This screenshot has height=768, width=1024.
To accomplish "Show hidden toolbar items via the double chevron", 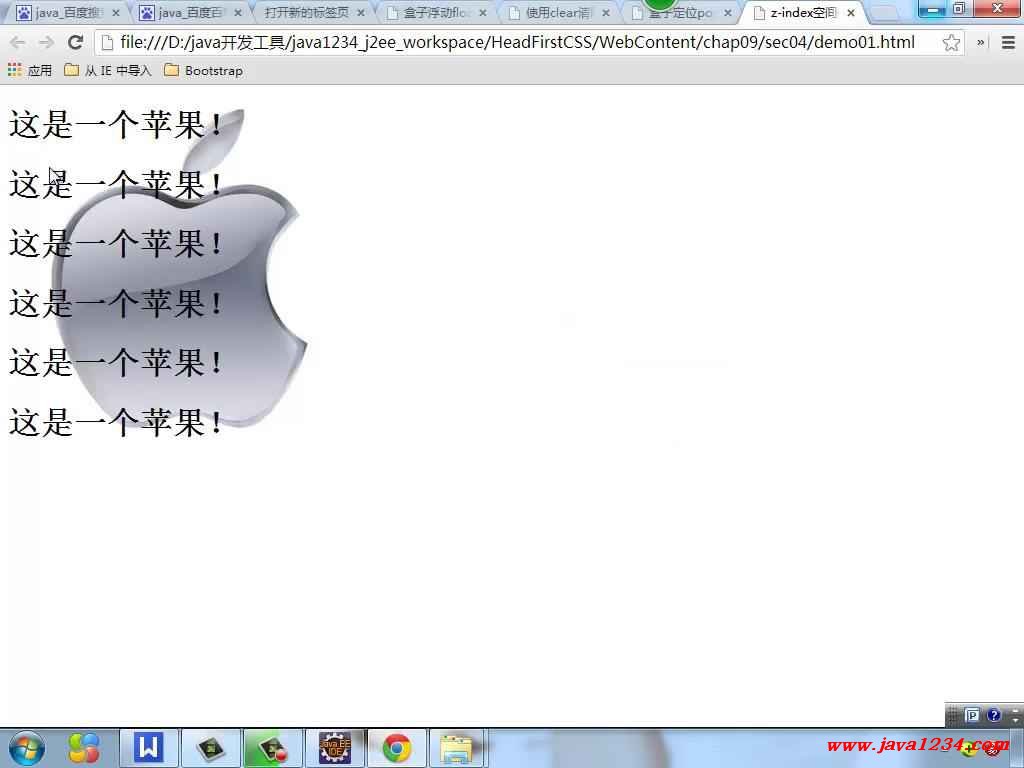I will pyautogui.click(x=980, y=43).
